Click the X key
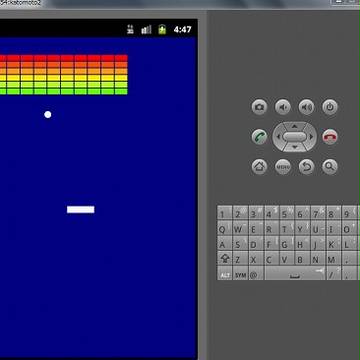The width and height of the screenshot is (360, 360). pyautogui.click(x=256, y=258)
